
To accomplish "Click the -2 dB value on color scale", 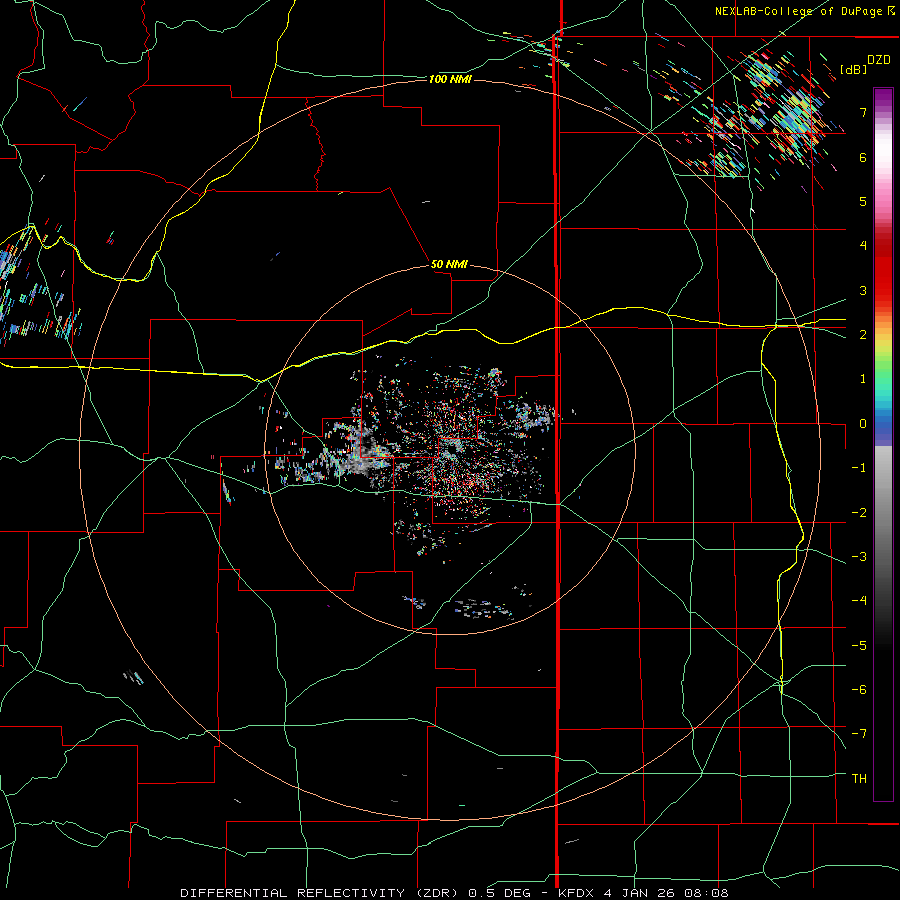I will [859, 513].
